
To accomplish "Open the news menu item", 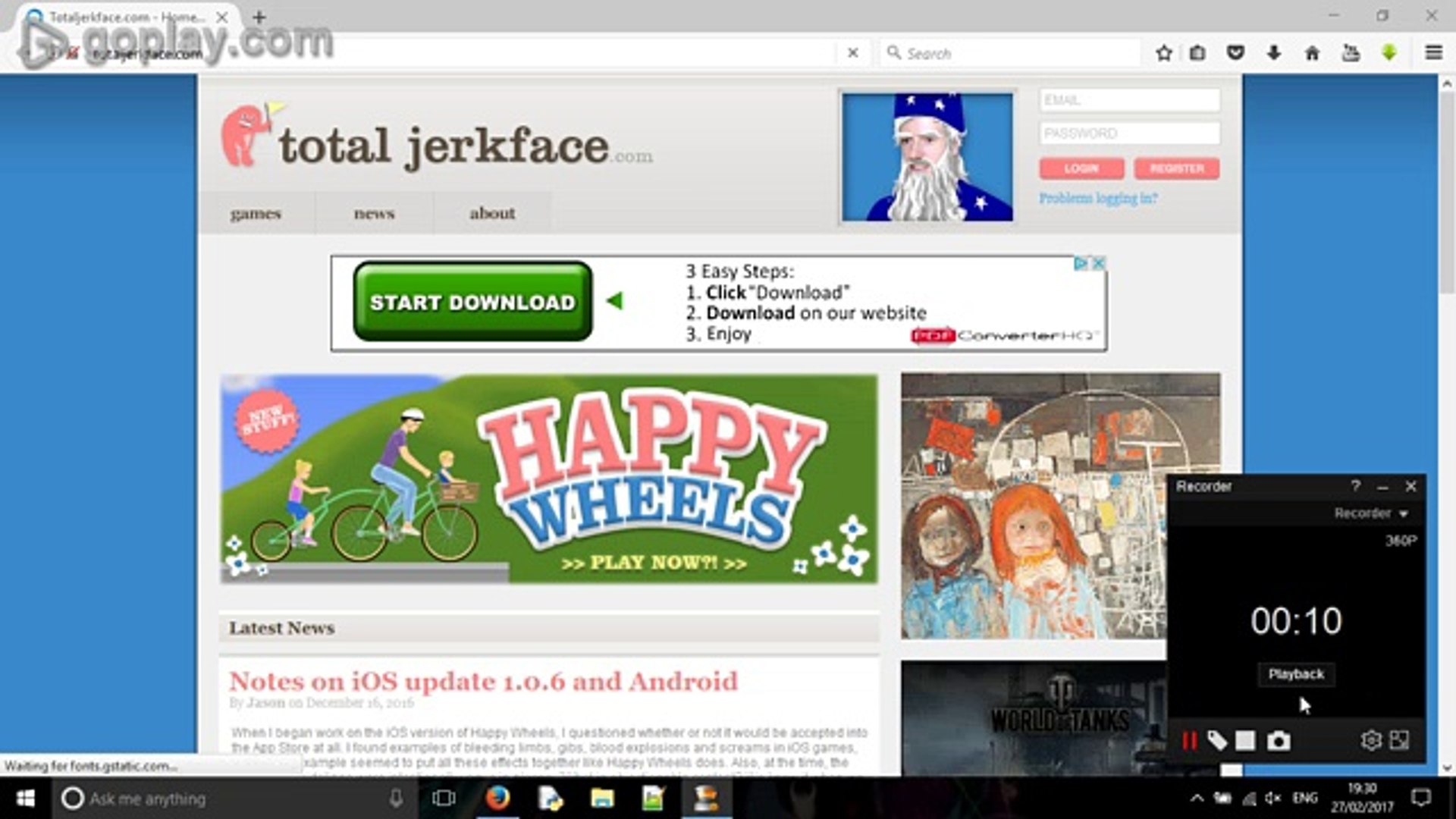I will click(x=374, y=214).
